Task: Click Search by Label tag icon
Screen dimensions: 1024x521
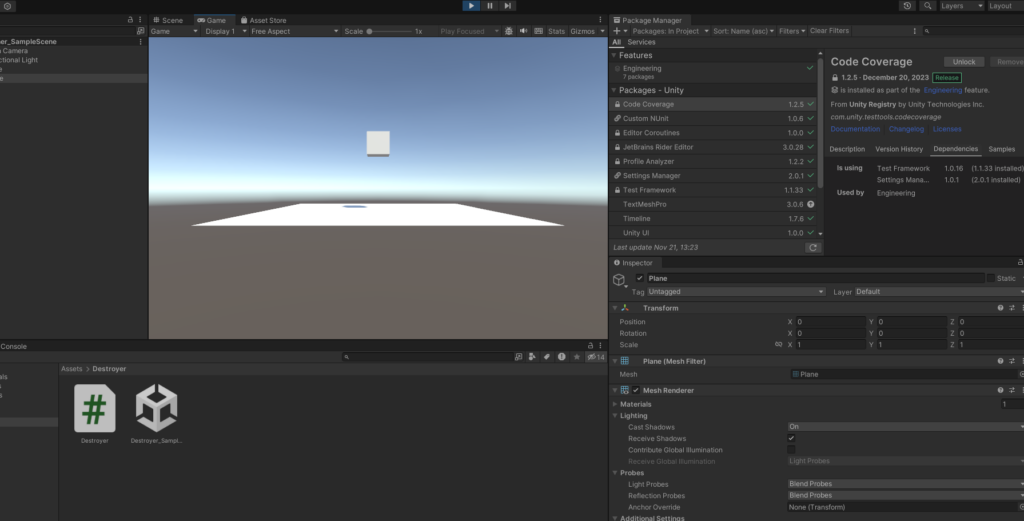Action: (x=547, y=357)
